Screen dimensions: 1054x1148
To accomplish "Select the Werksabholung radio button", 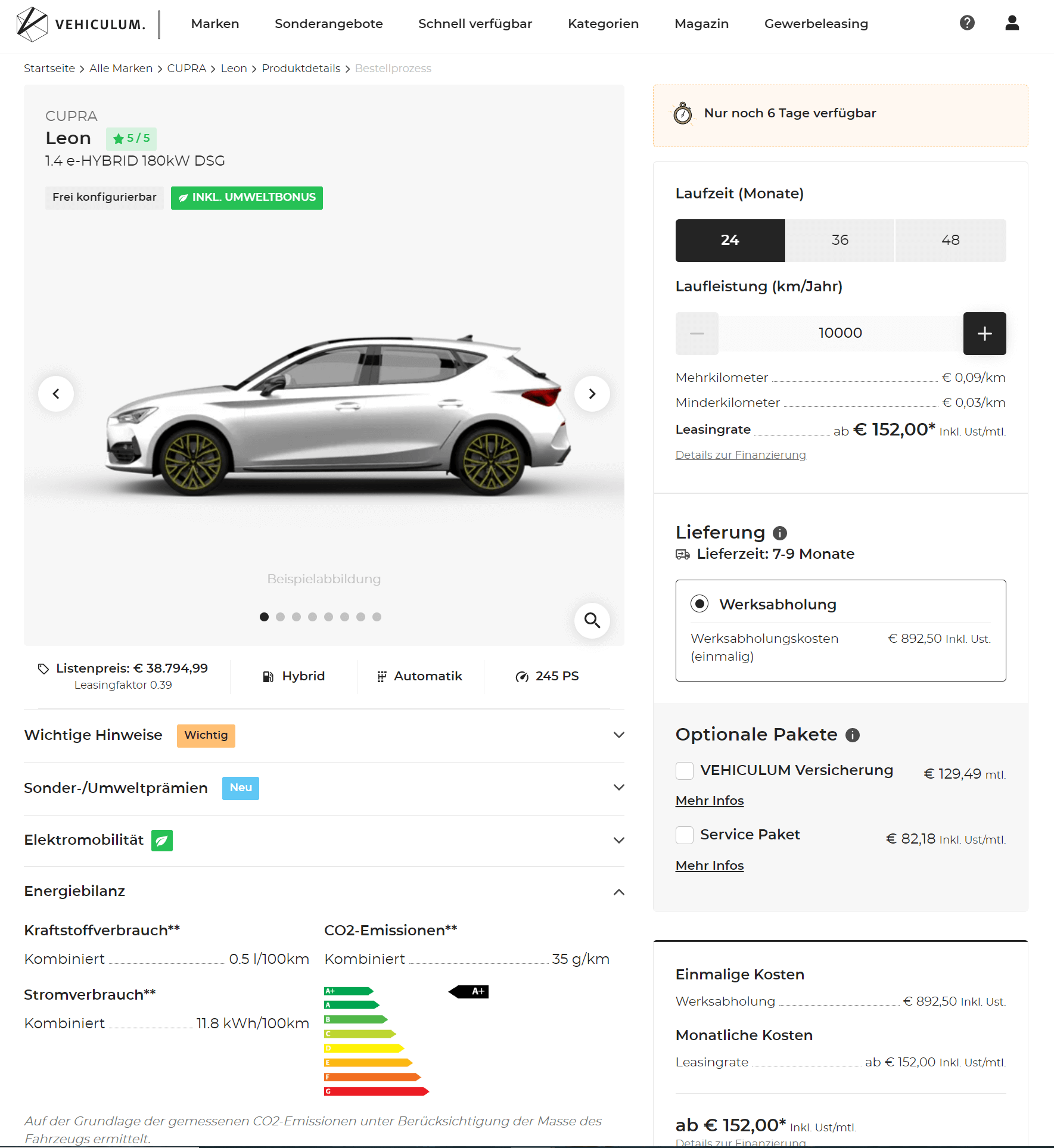I will coord(699,604).
